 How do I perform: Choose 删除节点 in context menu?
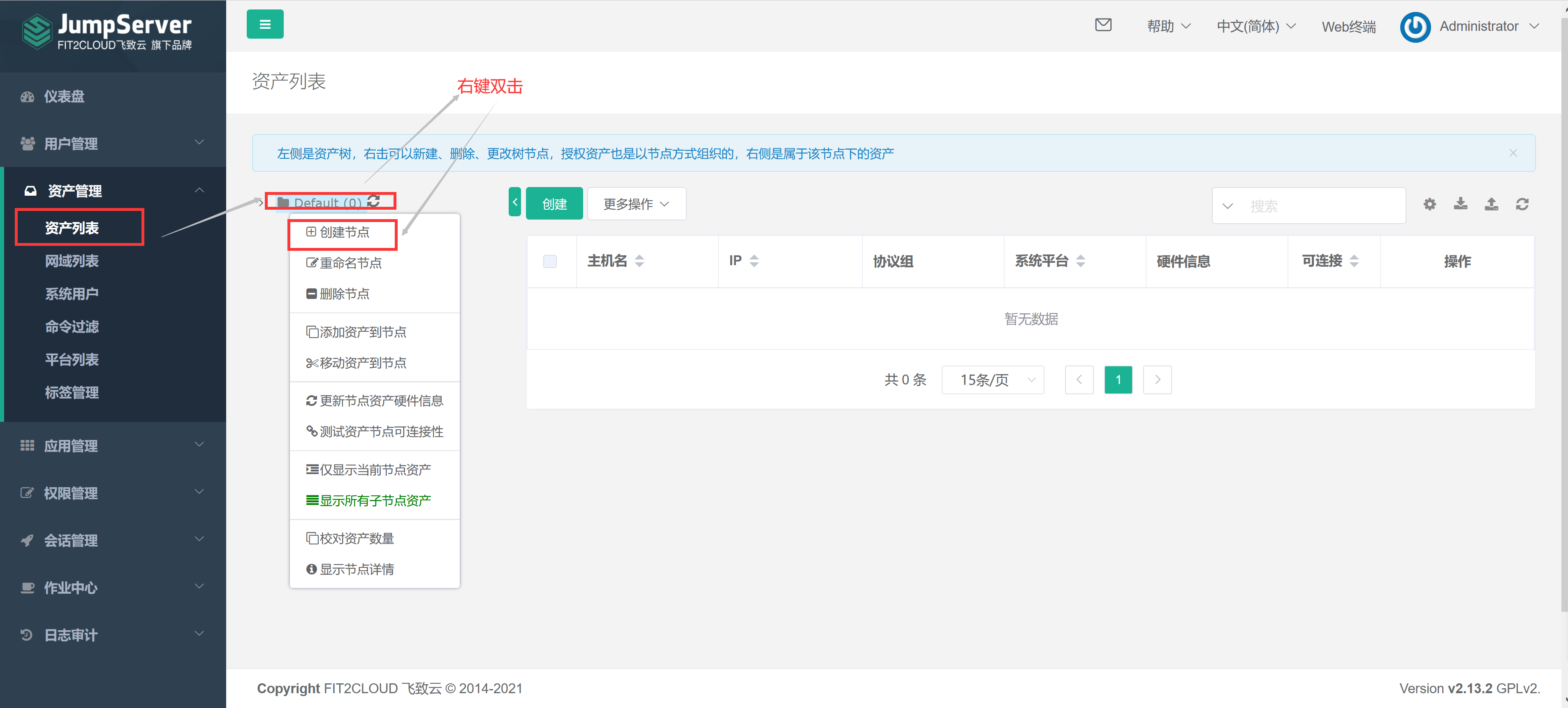[345, 294]
